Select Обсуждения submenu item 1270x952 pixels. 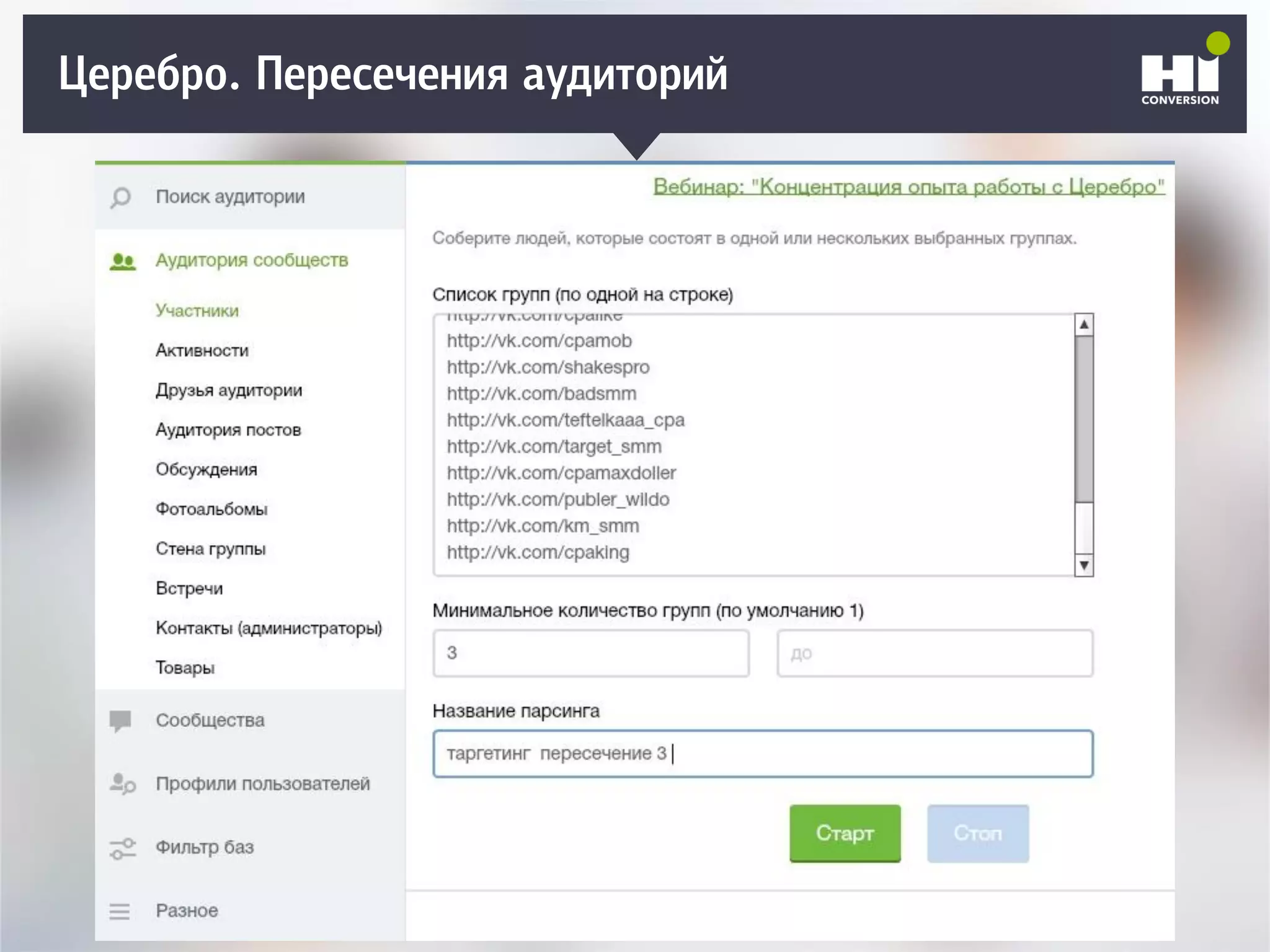[x=206, y=469]
